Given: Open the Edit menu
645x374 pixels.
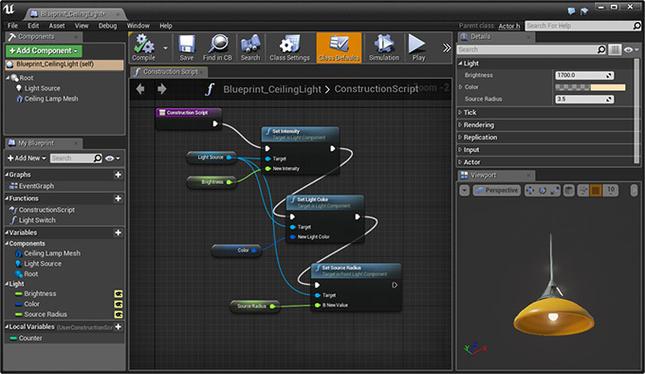Looking at the screenshot, I should pyautogui.click(x=33, y=26).
